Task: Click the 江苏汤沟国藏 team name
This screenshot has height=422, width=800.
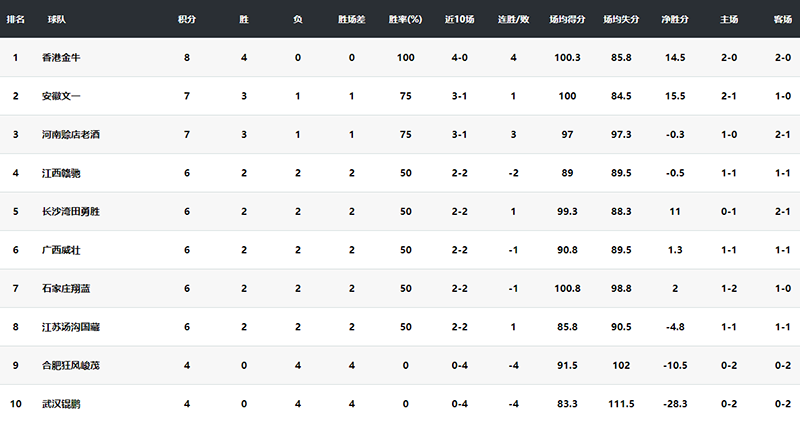Action: pos(71,327)
